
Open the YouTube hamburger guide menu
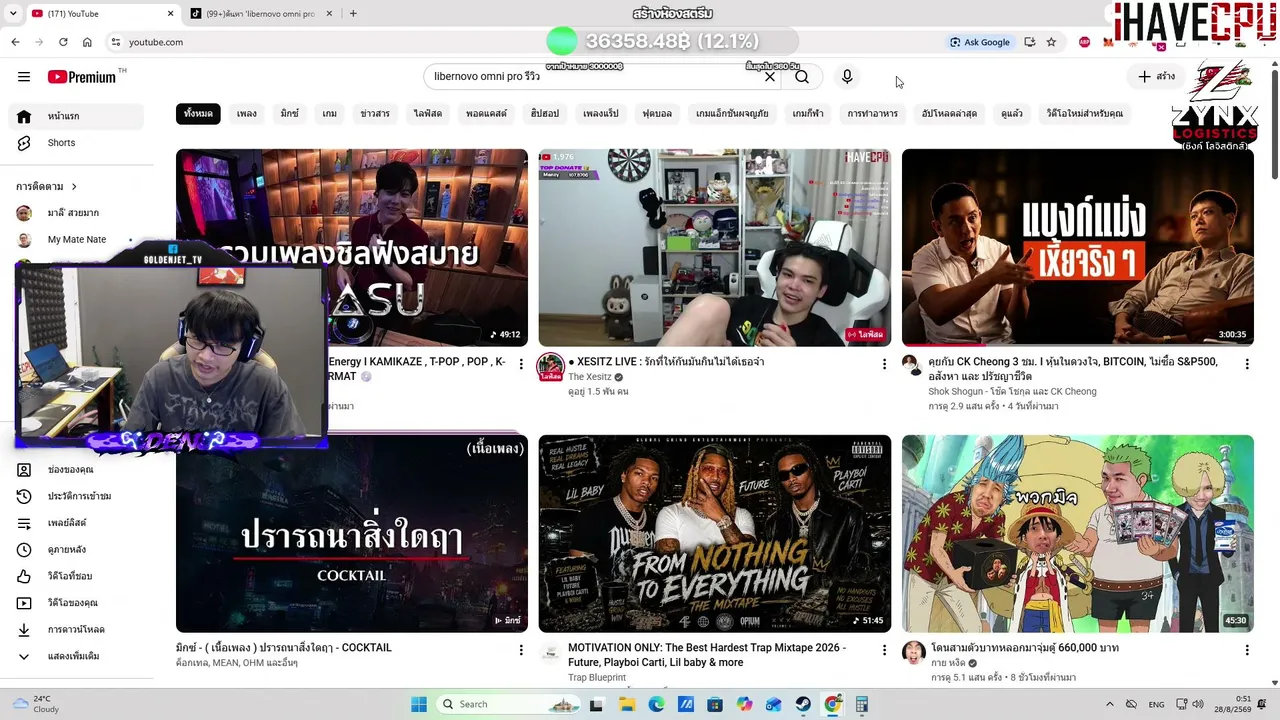[x=24, y=77]
